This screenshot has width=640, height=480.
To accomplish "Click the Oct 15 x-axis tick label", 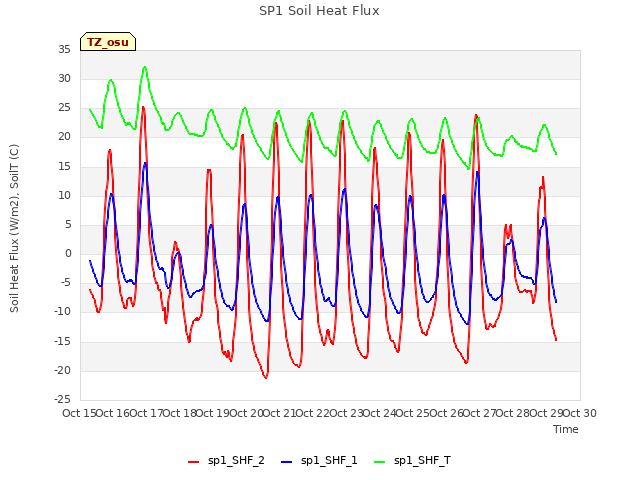I will coord(79,413).
